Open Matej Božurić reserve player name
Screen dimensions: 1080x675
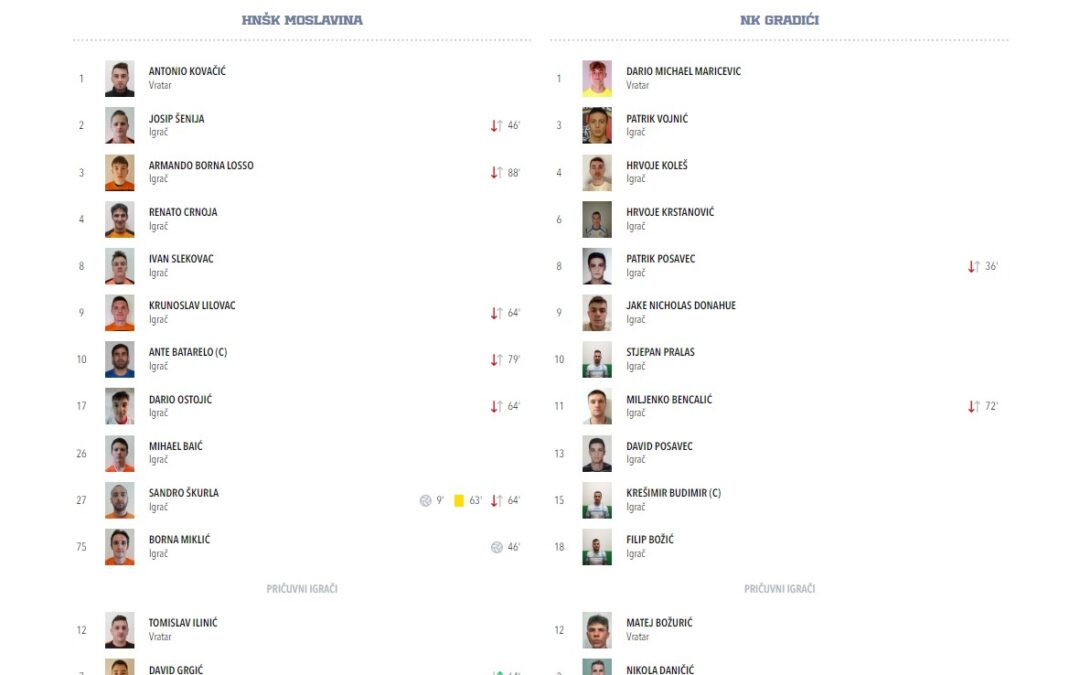point(660,623)
